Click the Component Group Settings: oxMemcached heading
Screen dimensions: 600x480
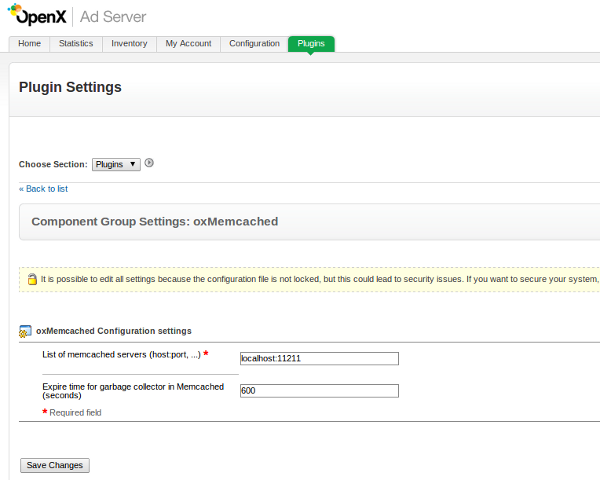click(155, 222)
